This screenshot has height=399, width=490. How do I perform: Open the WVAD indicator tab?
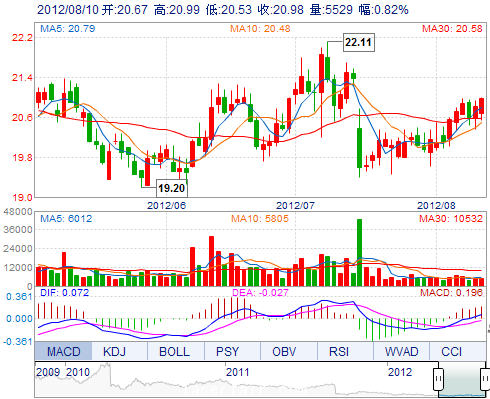click(401, 351)
